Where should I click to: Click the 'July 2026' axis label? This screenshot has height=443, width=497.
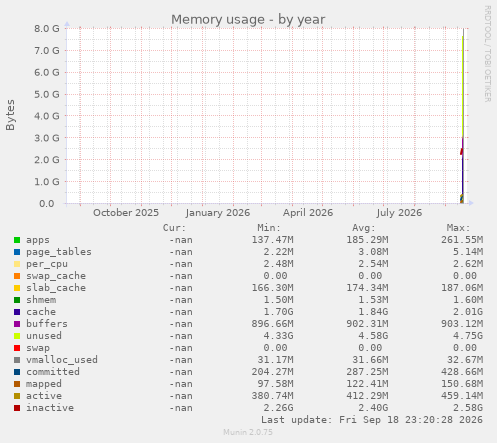[399, 213]
